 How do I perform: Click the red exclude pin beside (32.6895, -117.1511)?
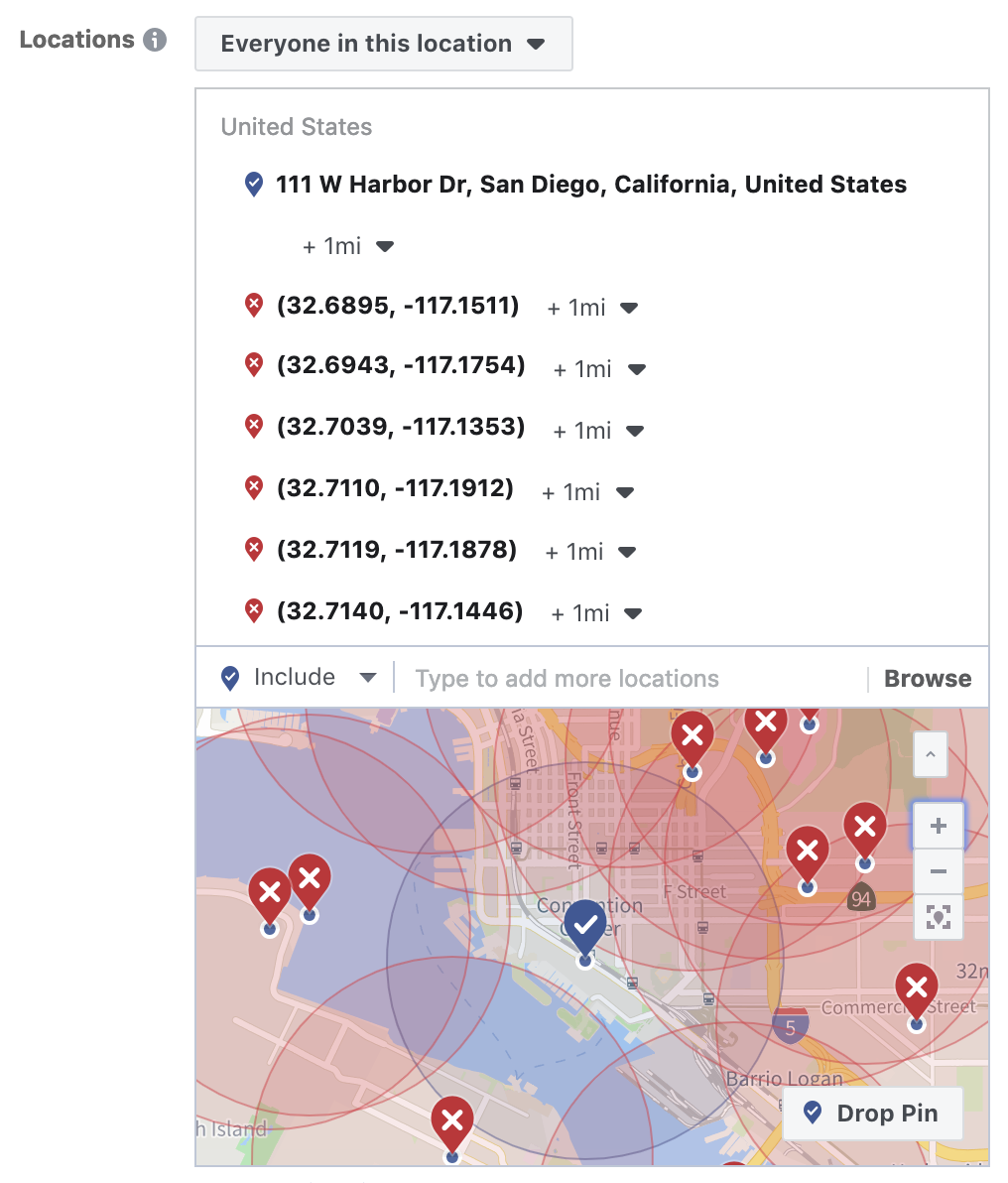pos(254,306)
